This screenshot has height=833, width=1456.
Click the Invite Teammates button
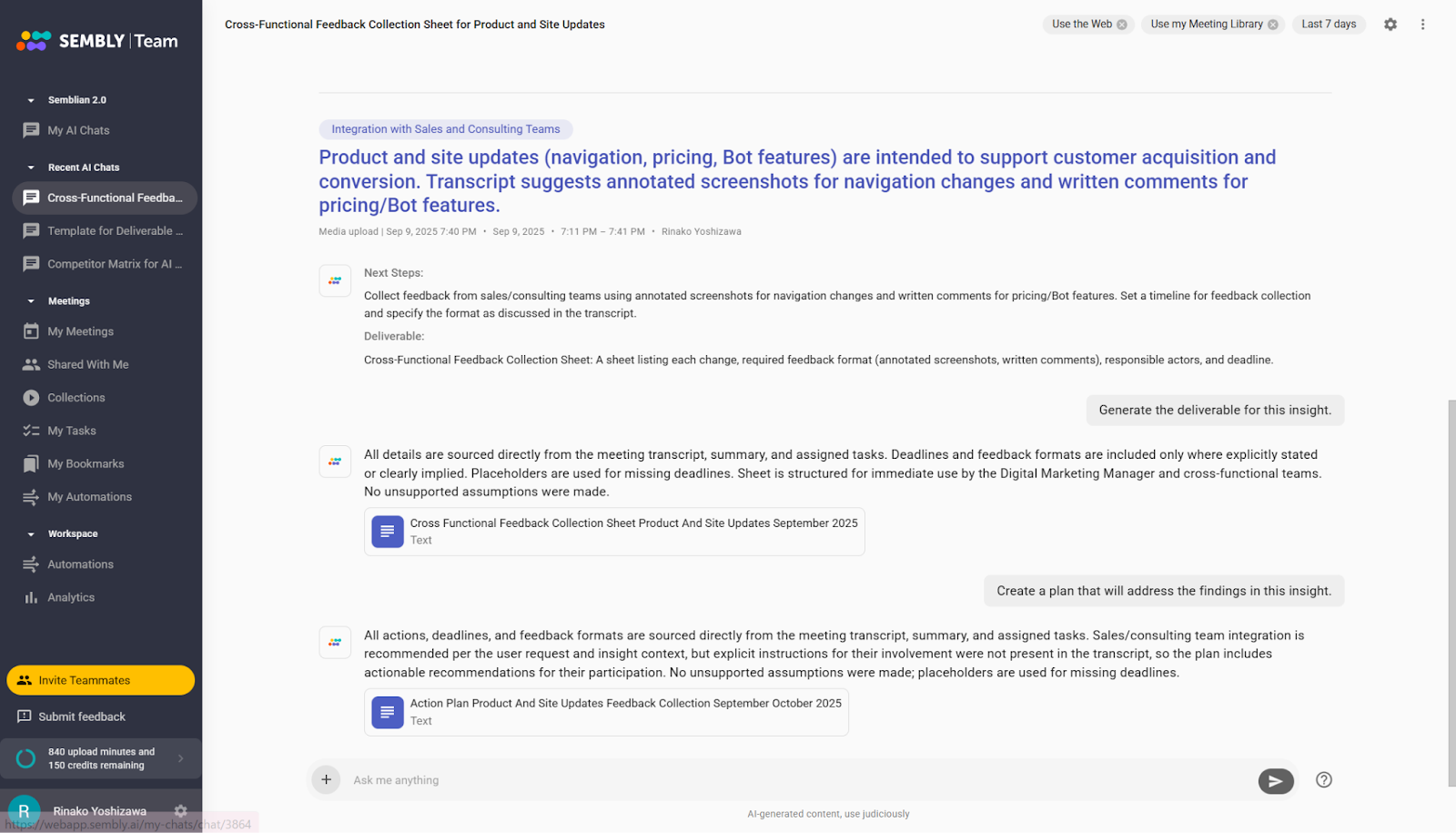pyautogui.click(x=100, y=680)
